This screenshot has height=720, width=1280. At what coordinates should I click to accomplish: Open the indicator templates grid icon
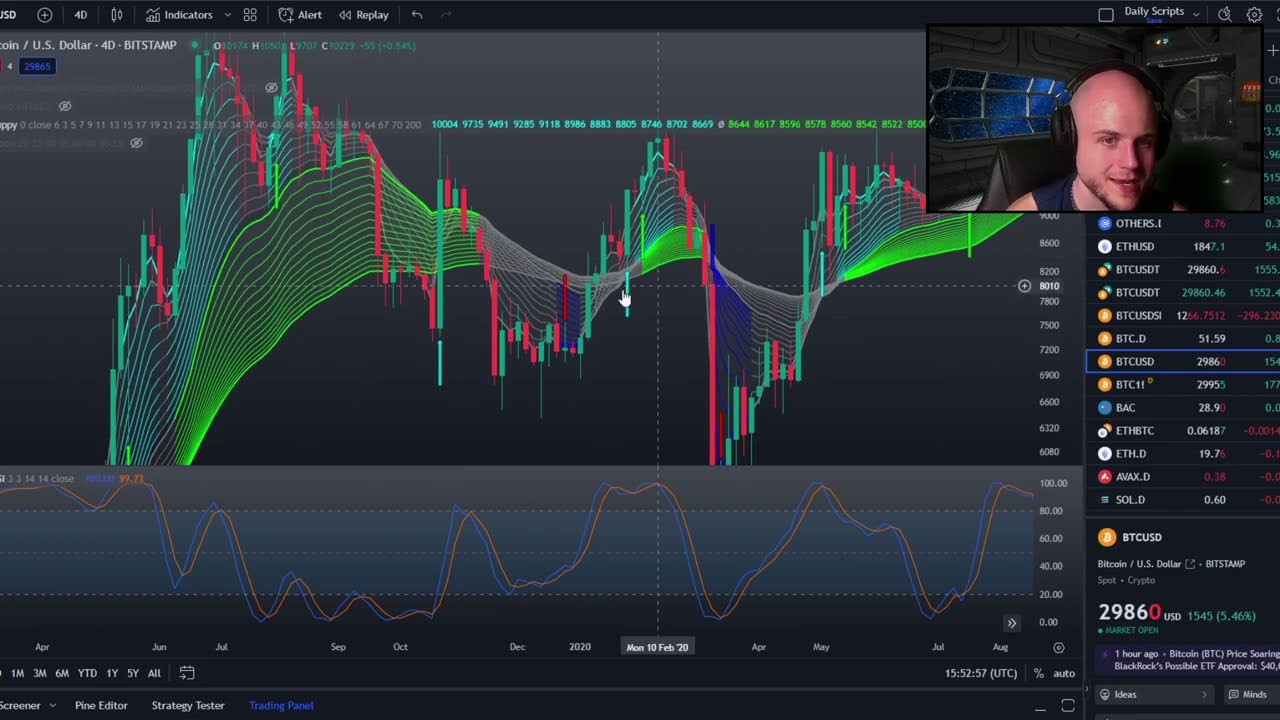250,15
